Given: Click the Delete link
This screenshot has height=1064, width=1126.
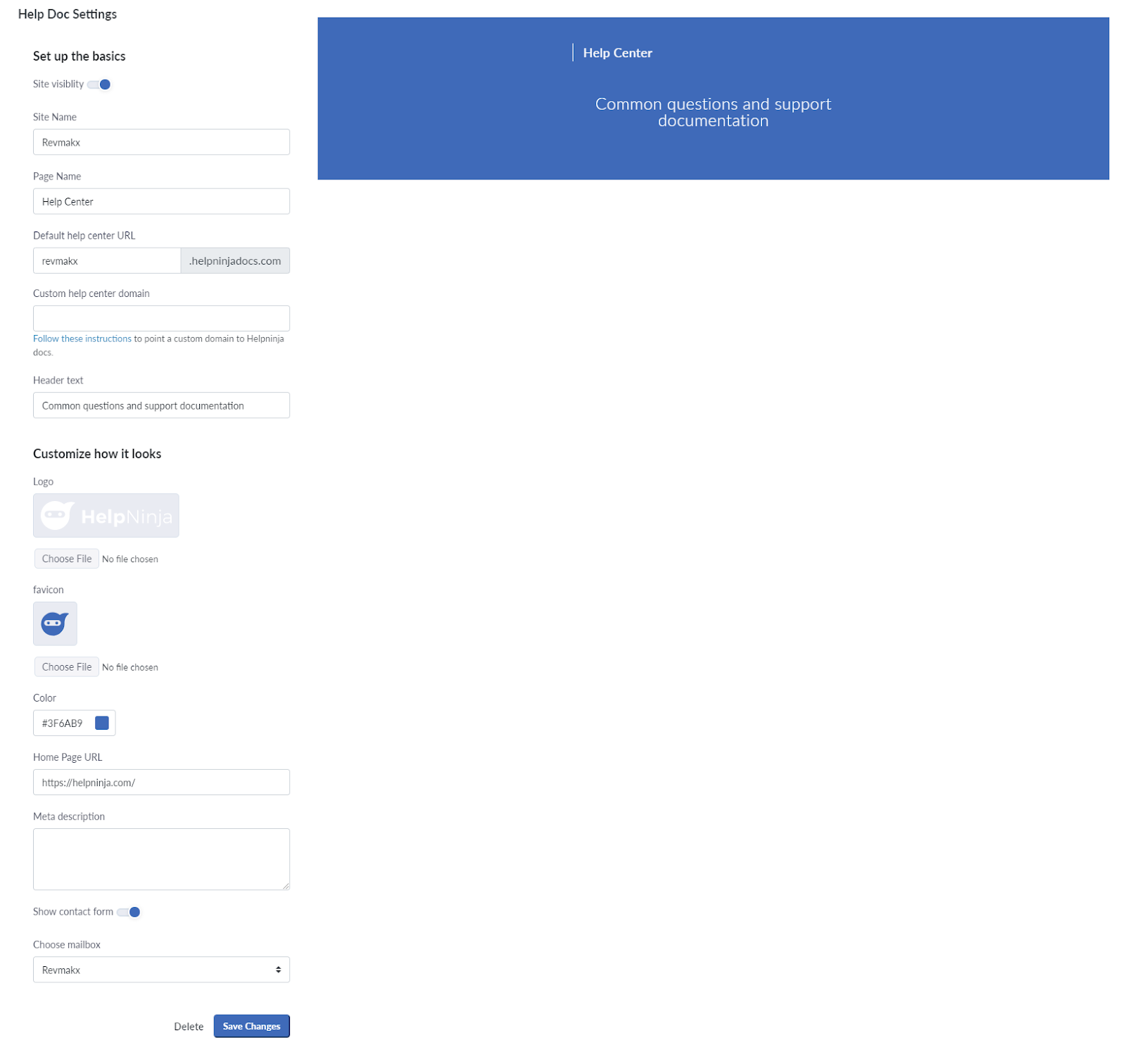Looking at the screenshot, I should [189, 1027].
